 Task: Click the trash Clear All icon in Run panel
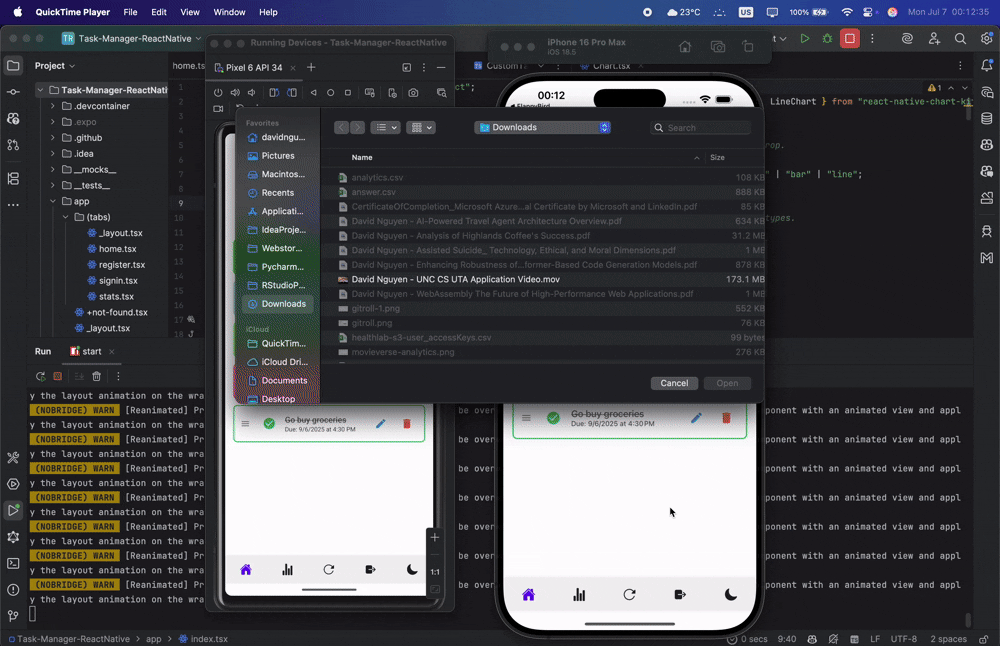[x=96, y=376]
